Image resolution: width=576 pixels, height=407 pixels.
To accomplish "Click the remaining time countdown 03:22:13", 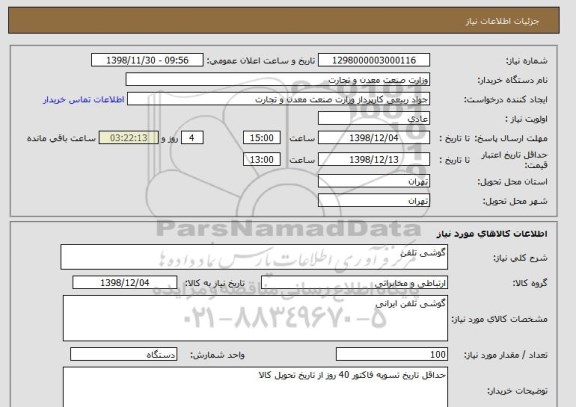I will point(129,138).
